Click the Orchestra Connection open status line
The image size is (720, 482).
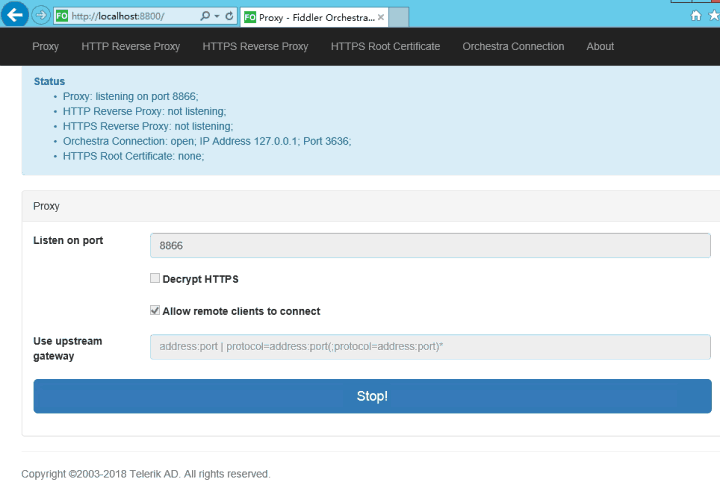[207, 141]
